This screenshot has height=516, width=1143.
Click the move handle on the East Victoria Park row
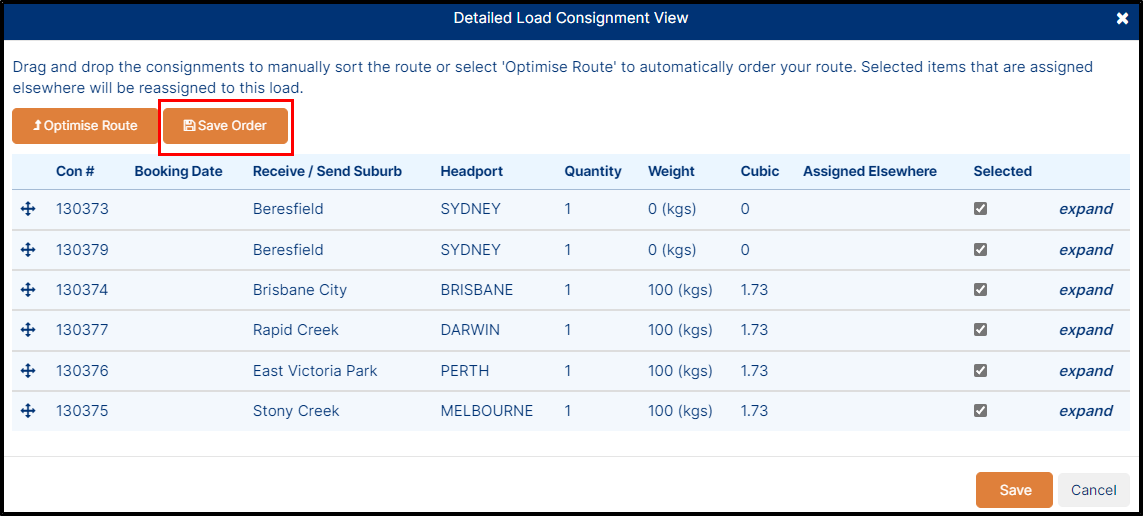point(28,371)
